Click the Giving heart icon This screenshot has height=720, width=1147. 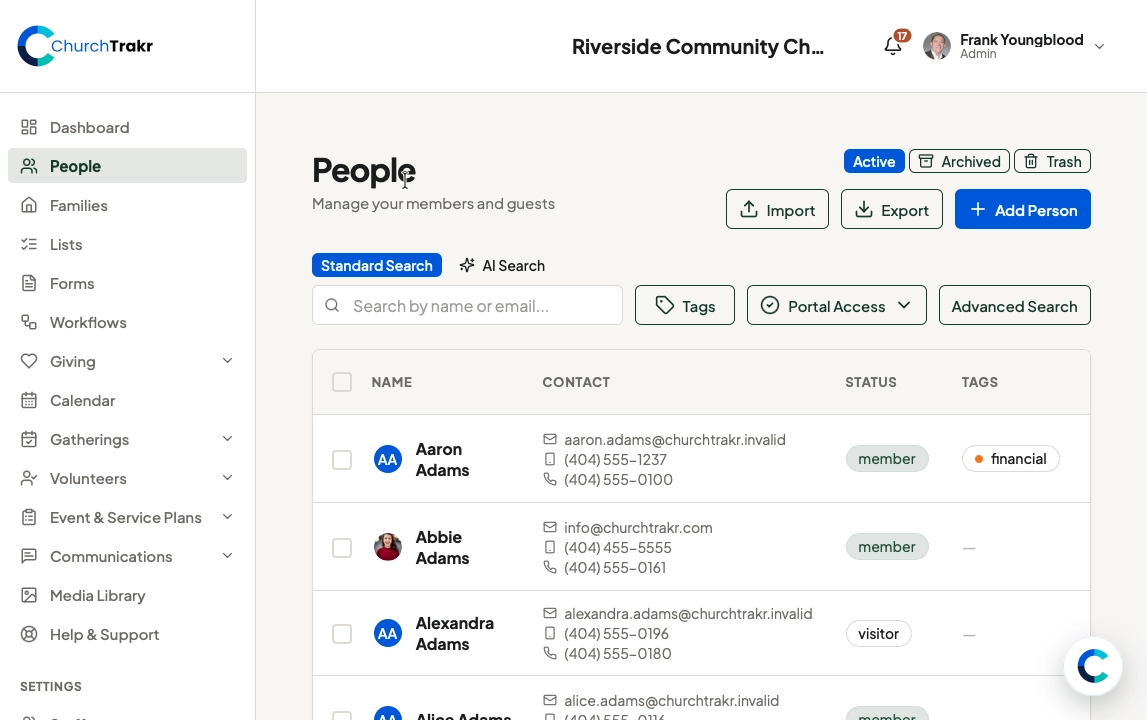(x=29, y=361)
